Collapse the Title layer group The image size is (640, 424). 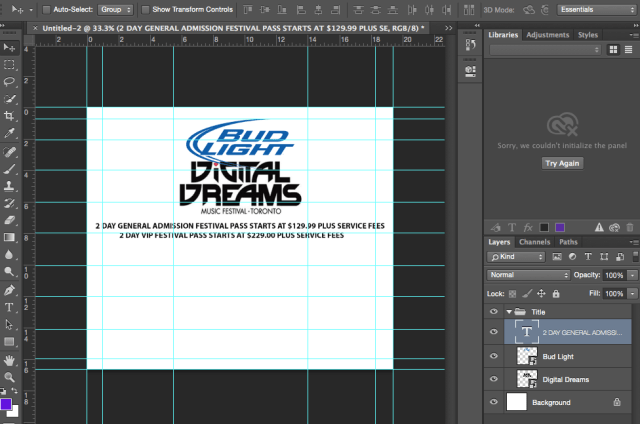[509, 312]
